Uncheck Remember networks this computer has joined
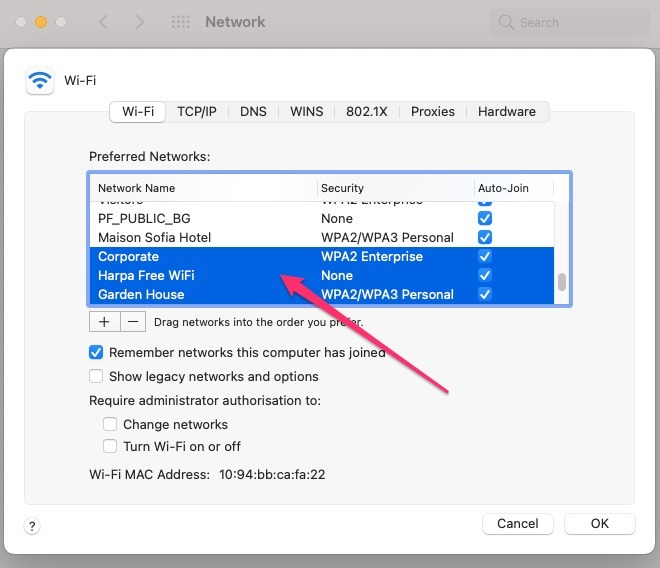660x568 pixels. 96,352
